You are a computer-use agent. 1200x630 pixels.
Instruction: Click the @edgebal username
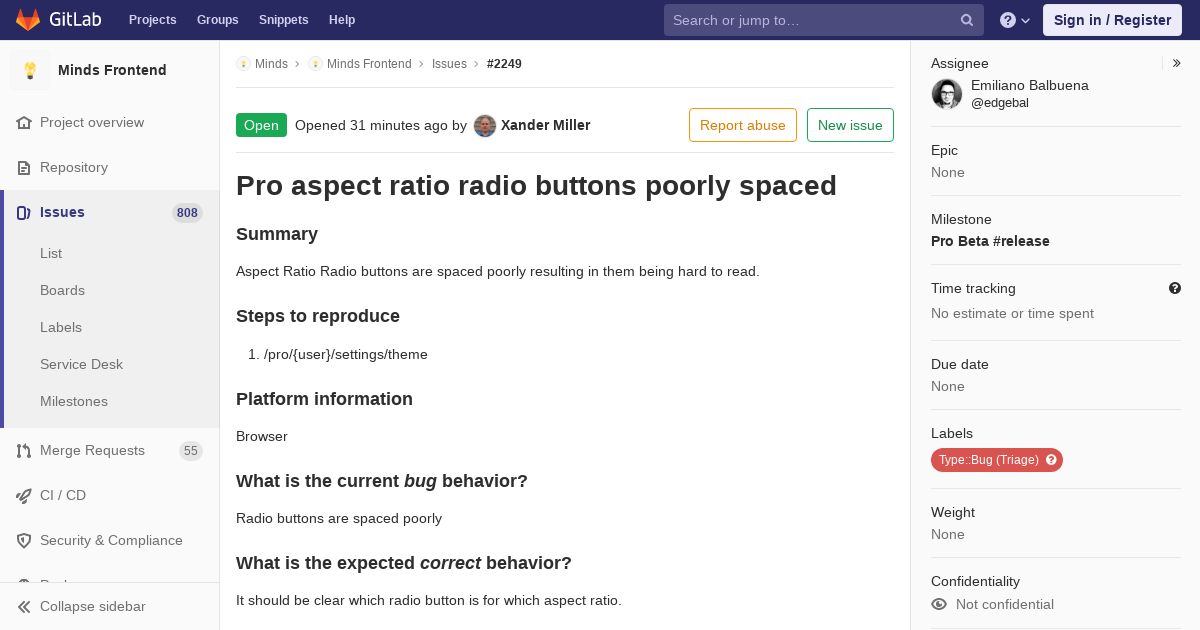(1000, 103)
